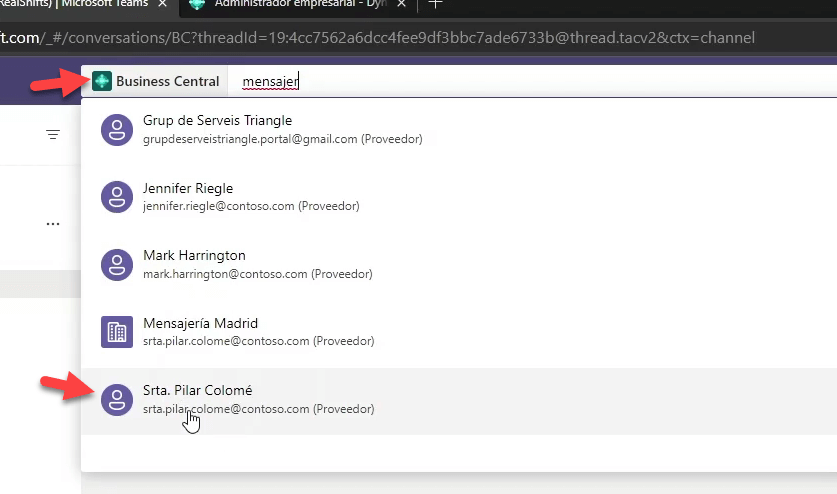Select the Mensajería Madrid vendor result
This screenshot has height=494, width=837.
(x=258, y=332)
